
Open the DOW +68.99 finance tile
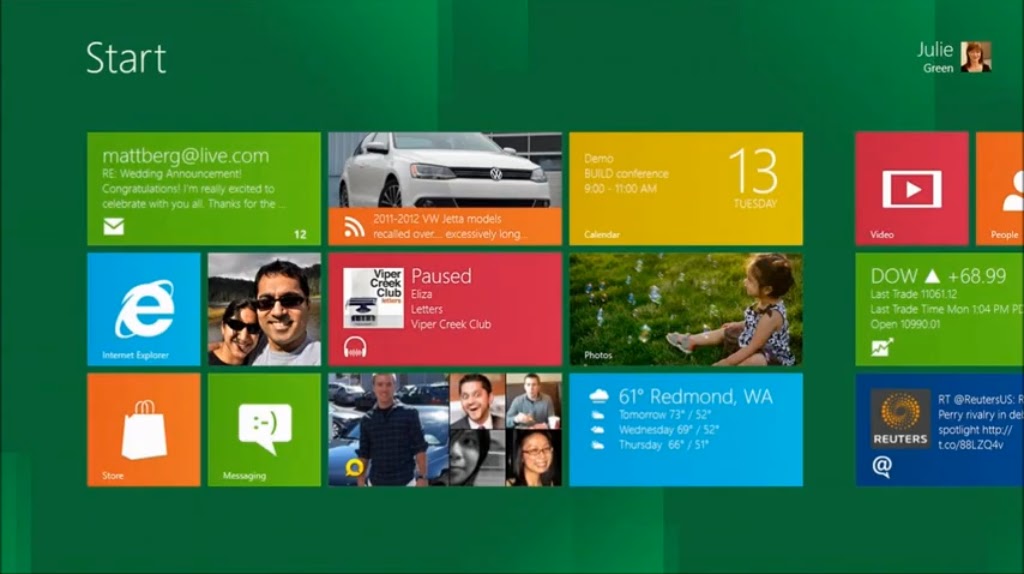(940, 309)
